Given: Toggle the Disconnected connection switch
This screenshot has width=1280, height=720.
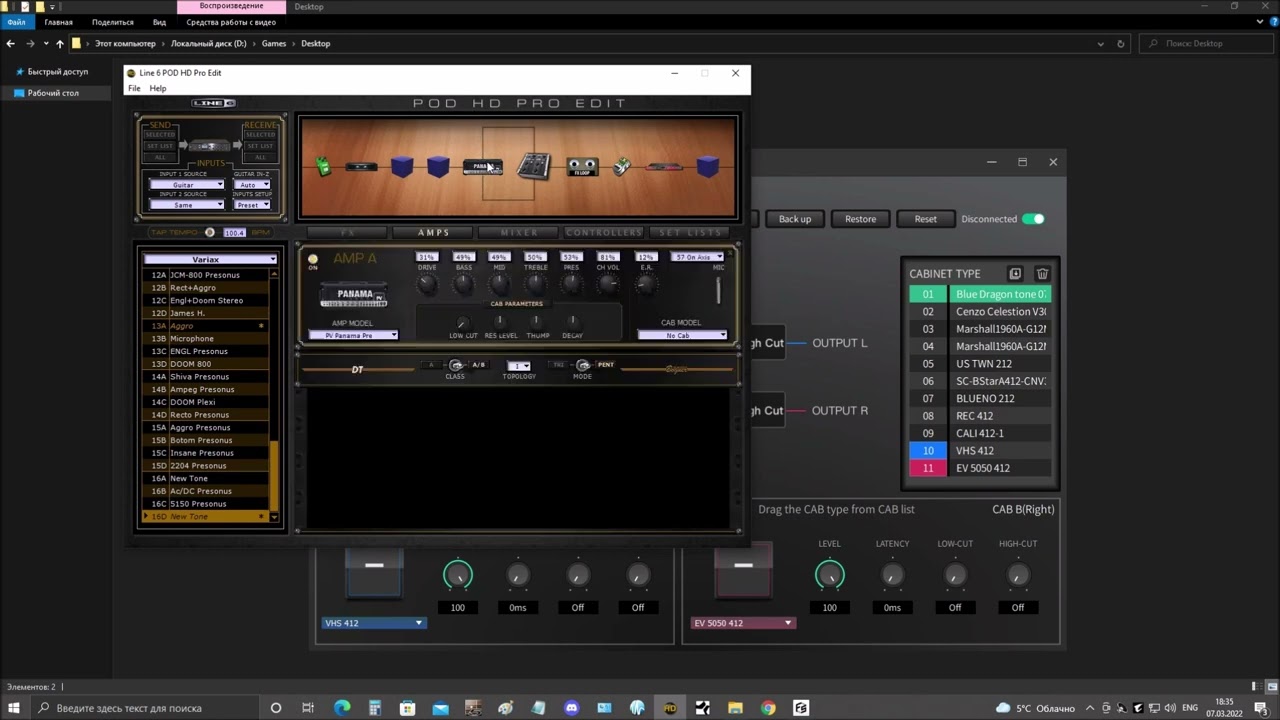Looking at the screenshot, I should [x=1033, y=219].
